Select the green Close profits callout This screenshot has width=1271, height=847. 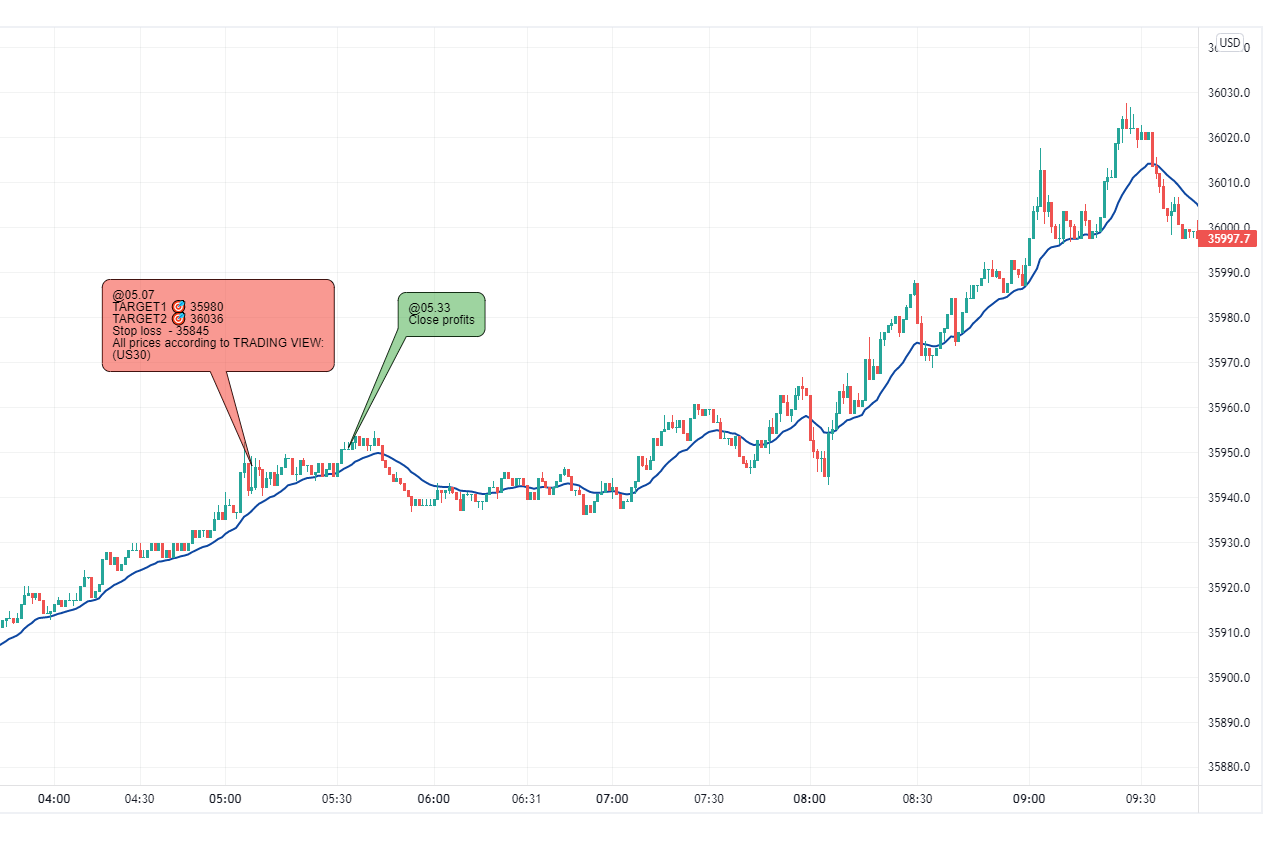pyautogui.click(x=441, y=314)
